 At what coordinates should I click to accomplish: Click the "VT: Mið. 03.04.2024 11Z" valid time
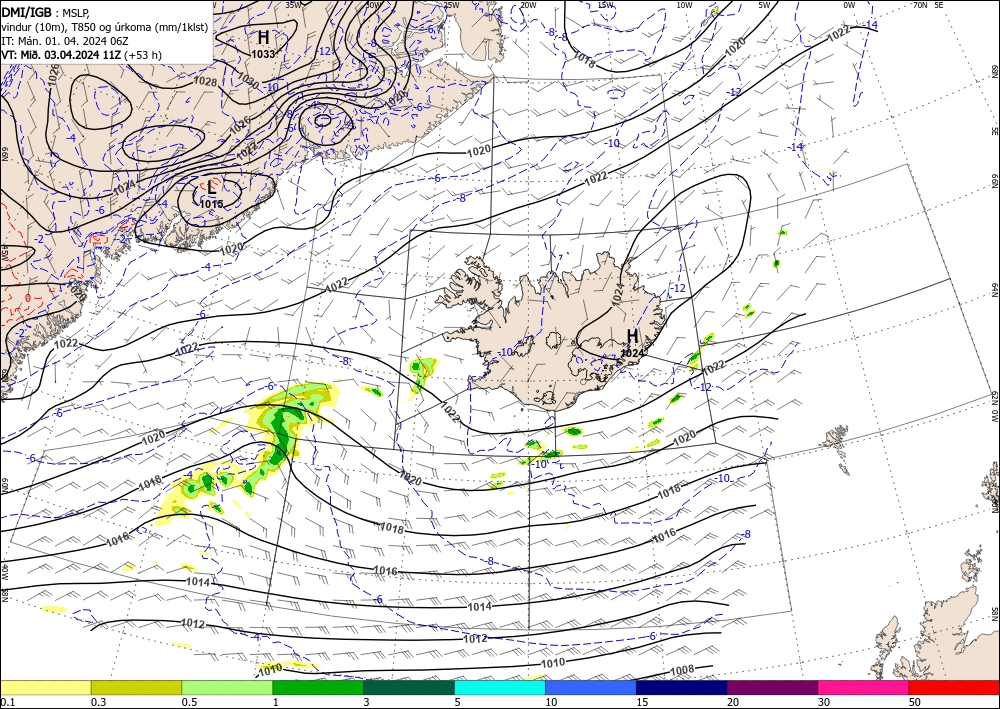tap(61, 55)
